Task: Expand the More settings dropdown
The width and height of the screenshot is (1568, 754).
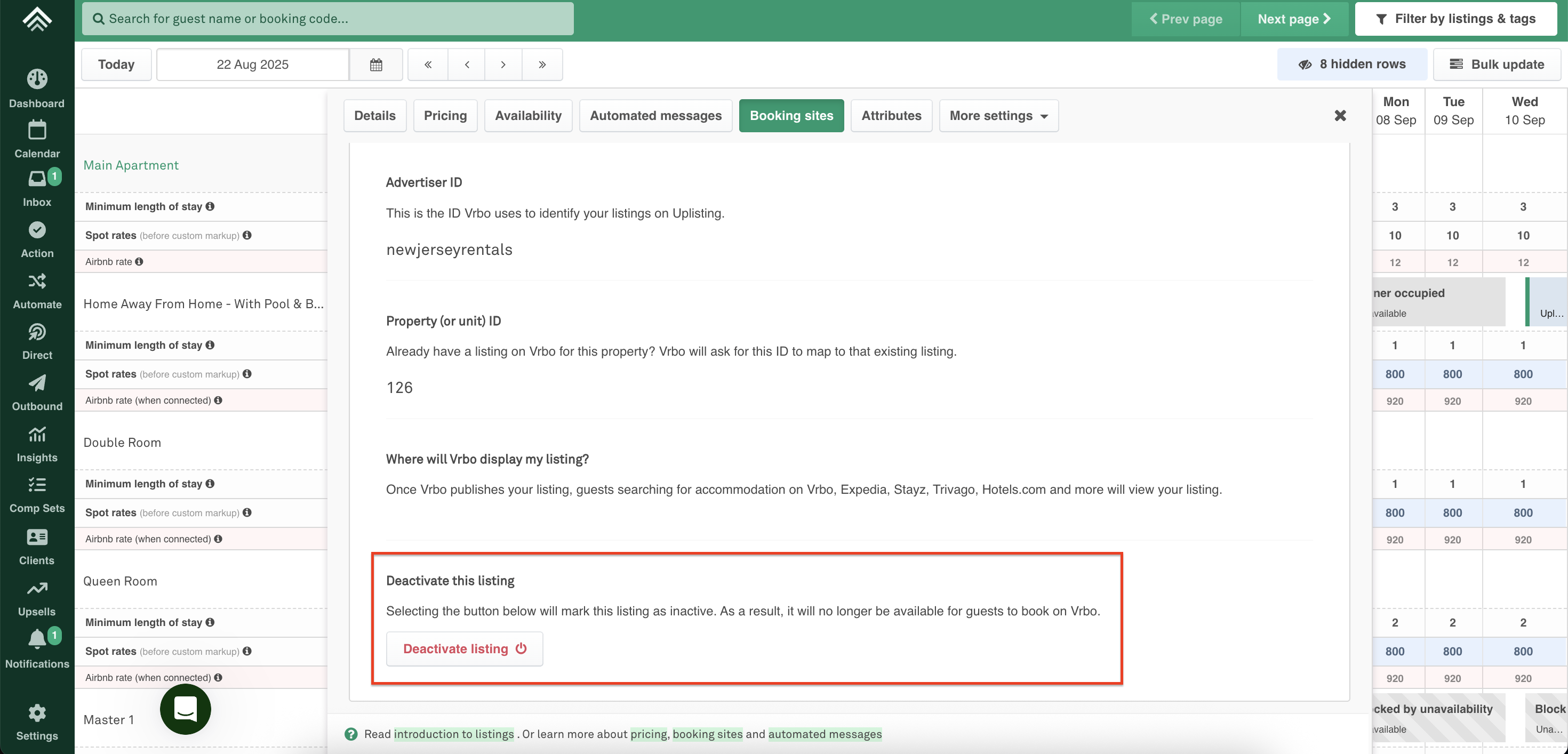Action: point(998,116)
